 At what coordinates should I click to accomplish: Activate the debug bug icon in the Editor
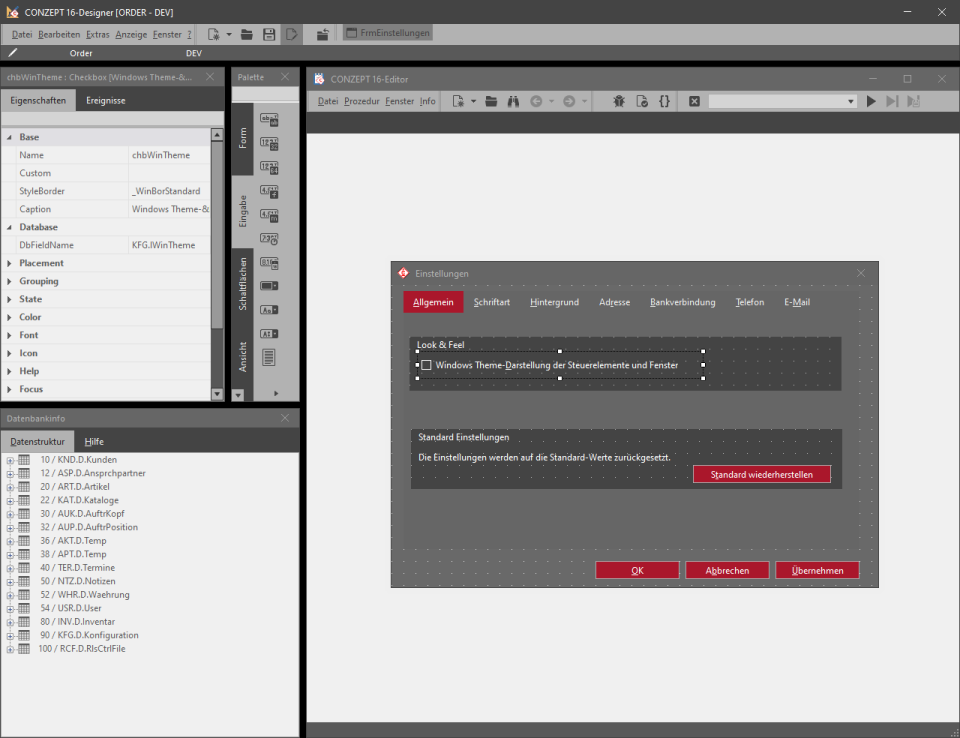tap(619, 100)
